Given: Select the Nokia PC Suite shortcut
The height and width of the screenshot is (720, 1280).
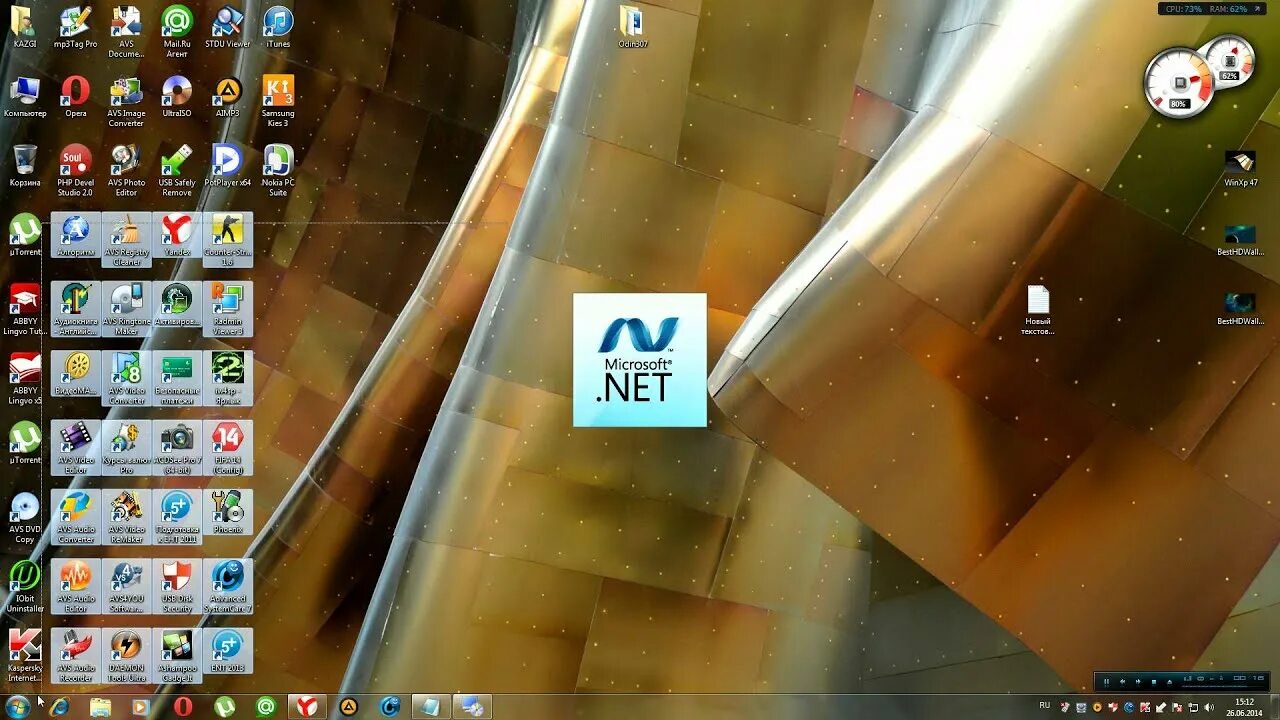Looking at the screenshot, I should pos(278,171).
